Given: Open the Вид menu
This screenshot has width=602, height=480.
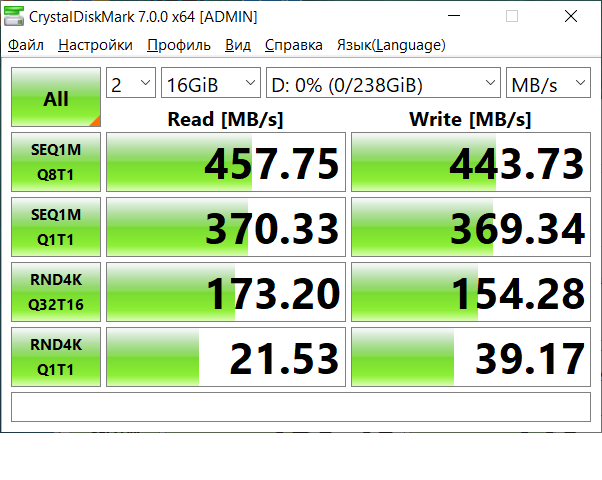Looking at the screenshot, I should click(x=238, y=45).
